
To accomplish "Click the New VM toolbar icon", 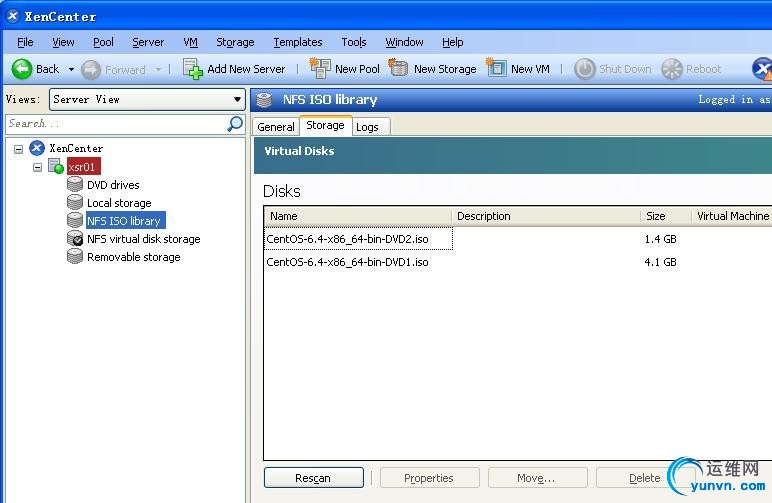I will click(x=496, y=68).
